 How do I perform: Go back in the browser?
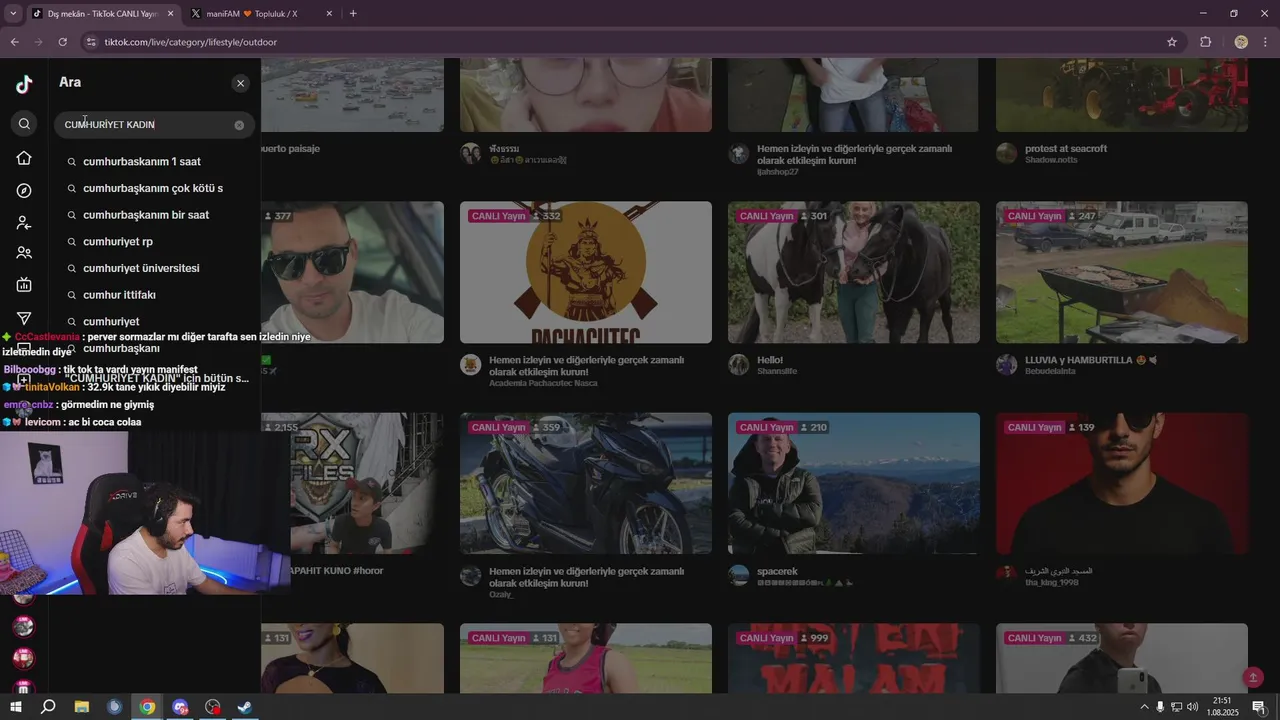(x=14, y=42)
